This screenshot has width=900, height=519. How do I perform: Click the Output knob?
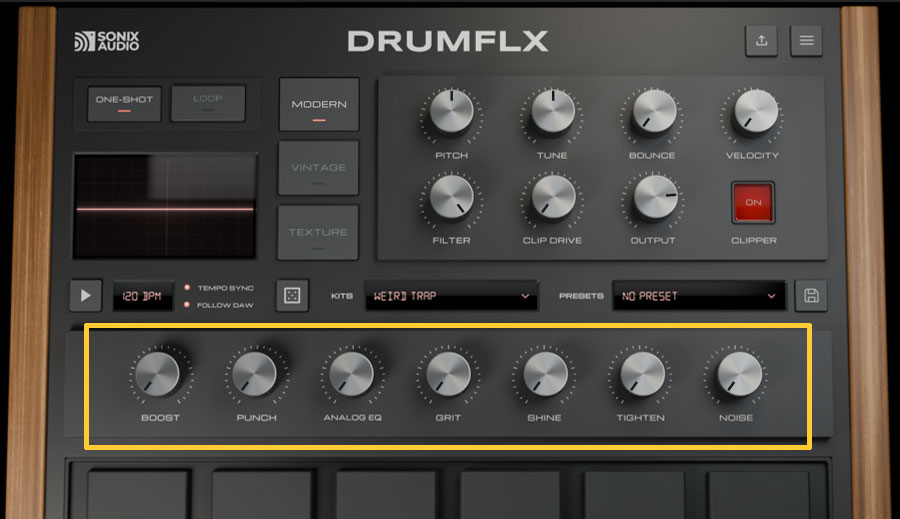pyautogui.click(x=654, y=198)
